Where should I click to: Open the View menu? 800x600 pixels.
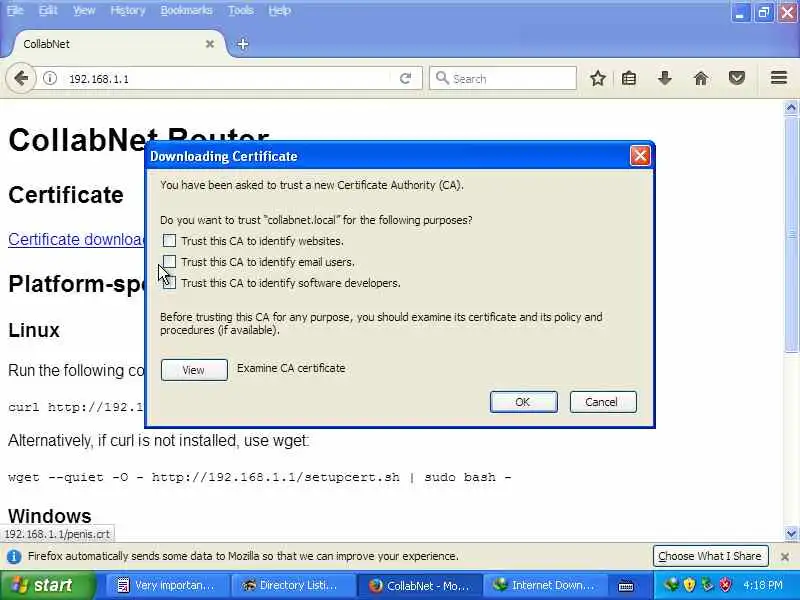[x=84, y=10]
